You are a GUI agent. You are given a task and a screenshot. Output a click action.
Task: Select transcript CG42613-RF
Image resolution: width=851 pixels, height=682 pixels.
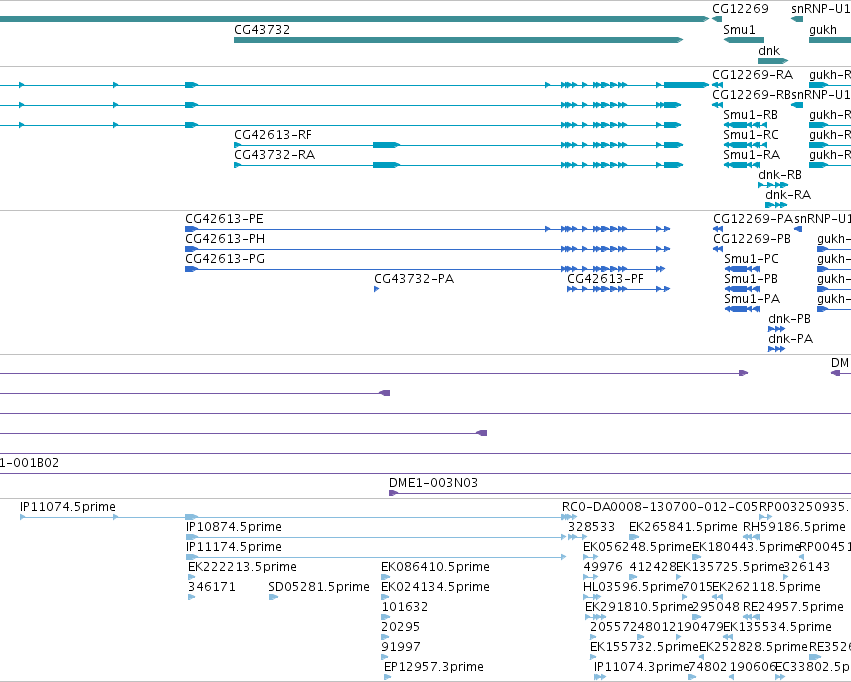click(x=458, y=145)
